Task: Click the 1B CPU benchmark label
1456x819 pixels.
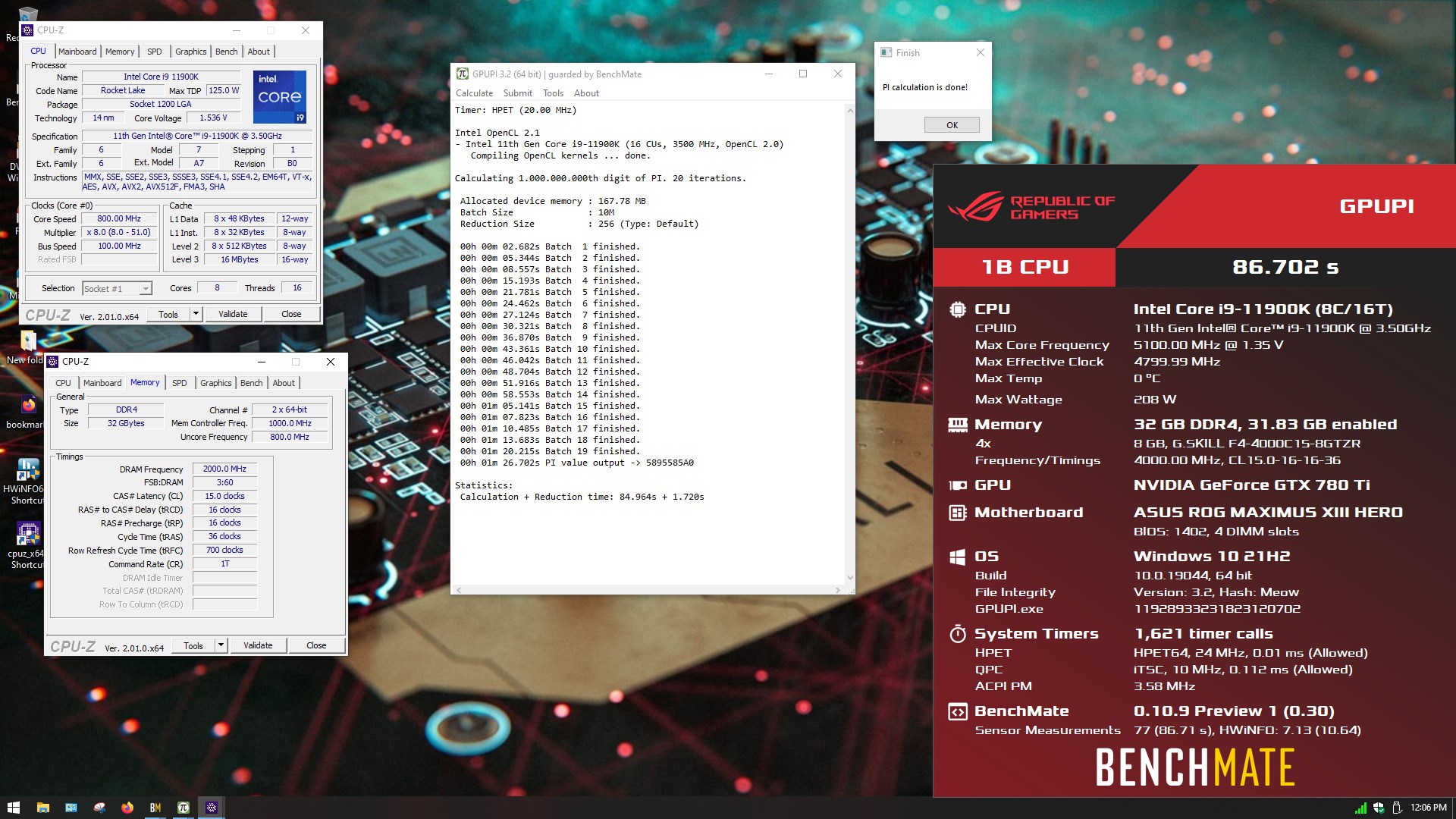Action: coord(1025,267)
